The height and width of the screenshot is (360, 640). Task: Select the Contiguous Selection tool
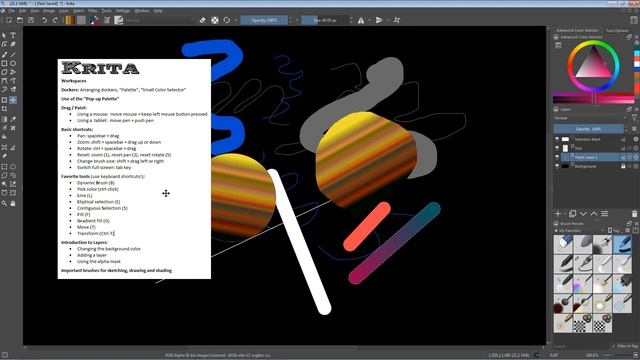4,184
